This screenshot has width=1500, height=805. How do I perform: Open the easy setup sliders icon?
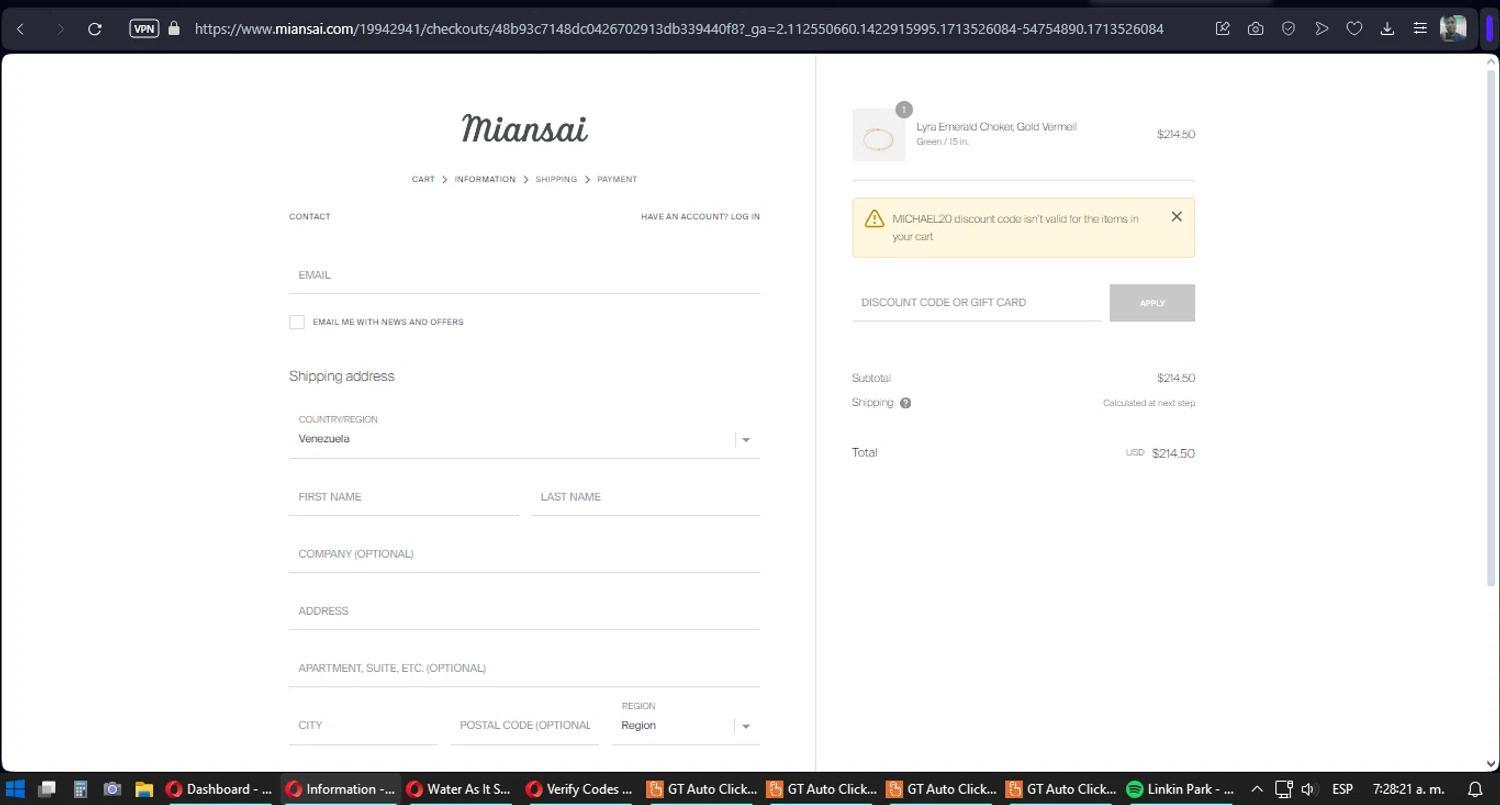point(1420,29)
